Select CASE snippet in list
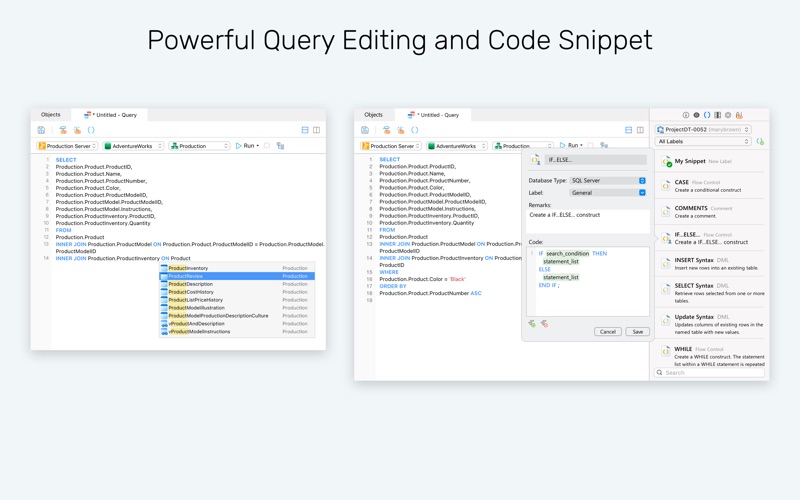This screenshot has height=500, width=800. 711,186
